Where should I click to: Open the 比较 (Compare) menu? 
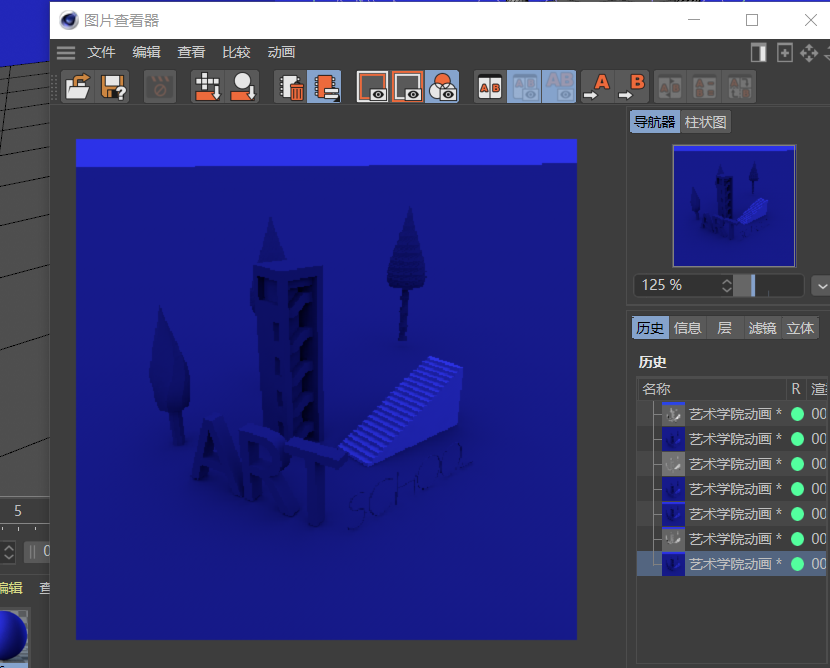coord(236,53)
